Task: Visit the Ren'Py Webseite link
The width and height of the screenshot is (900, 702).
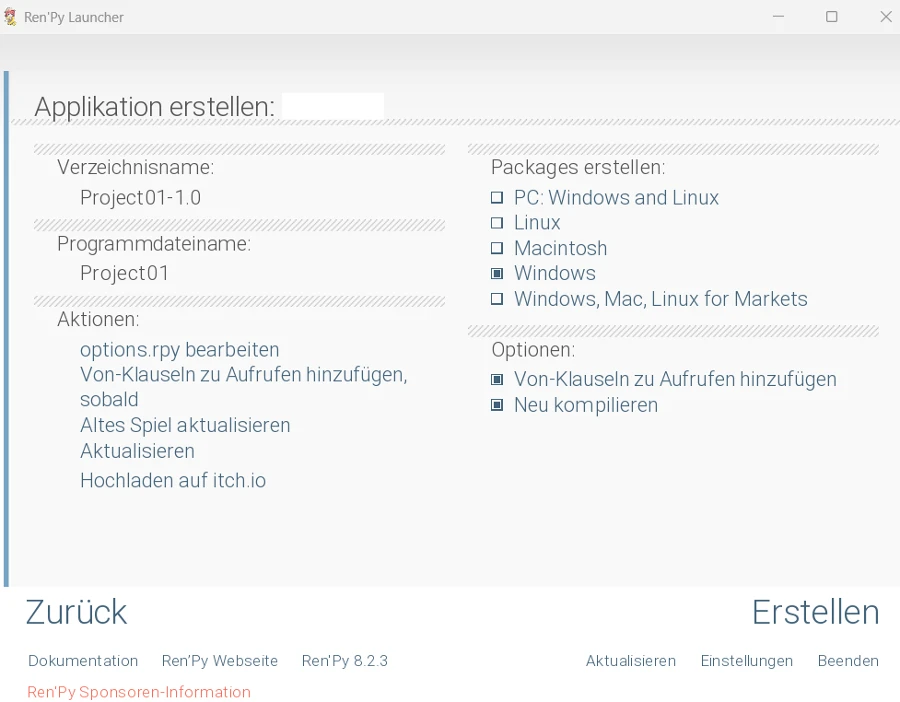Action: pyautogui.click(x=220, y=661)
